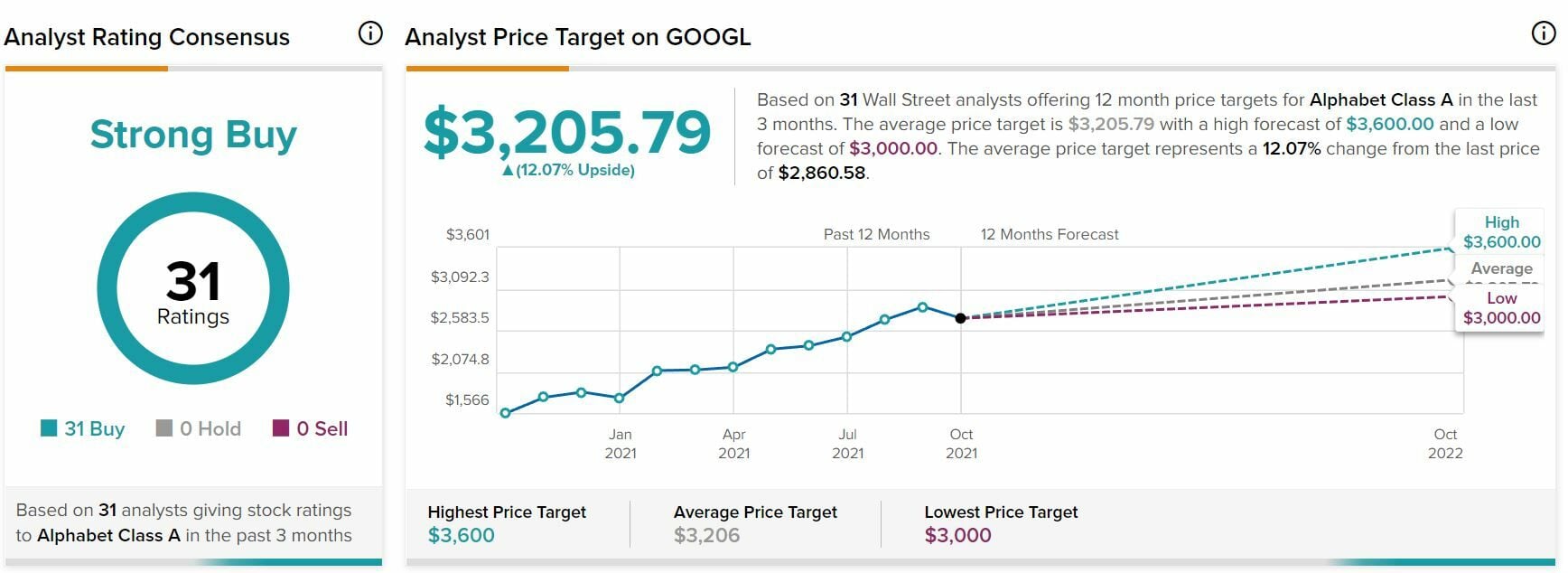Image resolution: width=1568 pixels, height=573 pixels.
Task: Click the Highest Price Target $3,600 value
Action: pos(461,535)
